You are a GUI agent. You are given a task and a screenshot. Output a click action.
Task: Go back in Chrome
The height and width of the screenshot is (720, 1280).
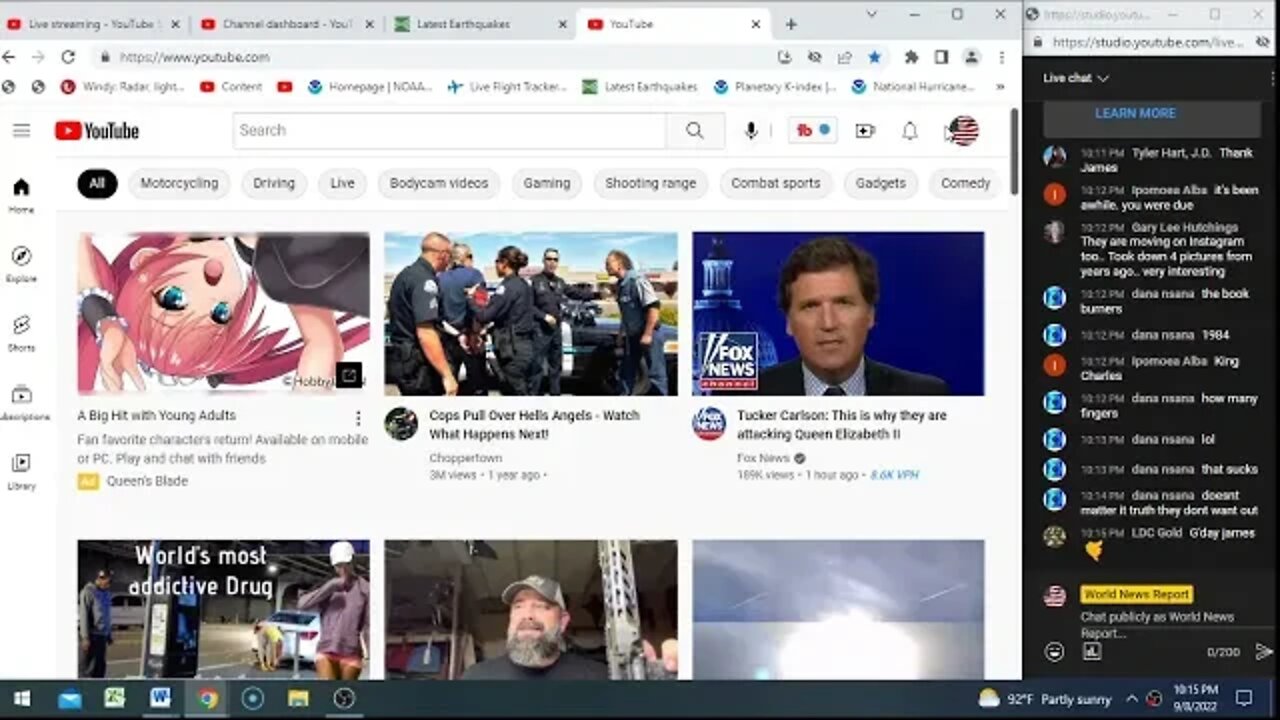click(9, 57)
